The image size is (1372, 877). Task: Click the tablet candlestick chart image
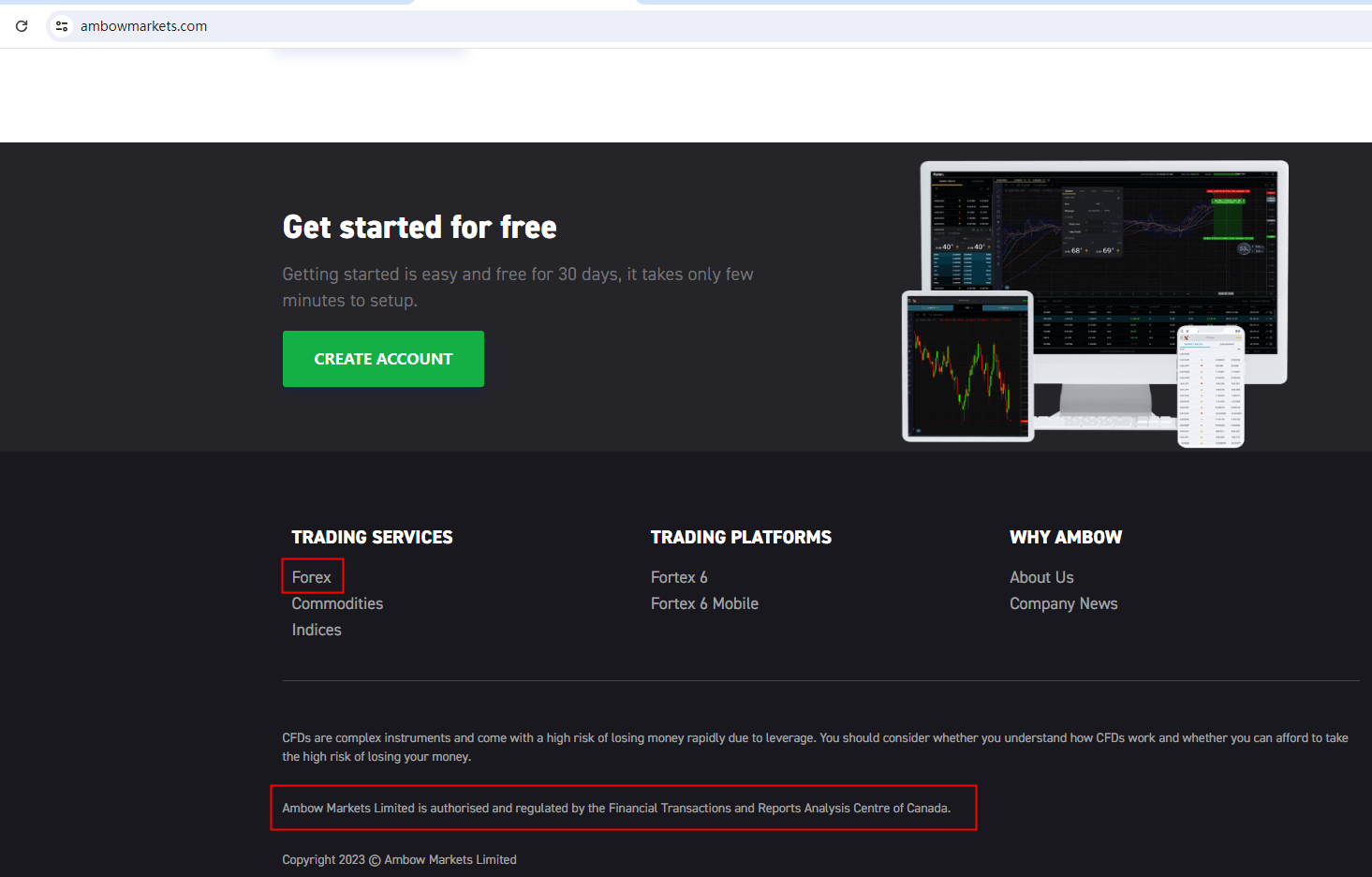968,366
